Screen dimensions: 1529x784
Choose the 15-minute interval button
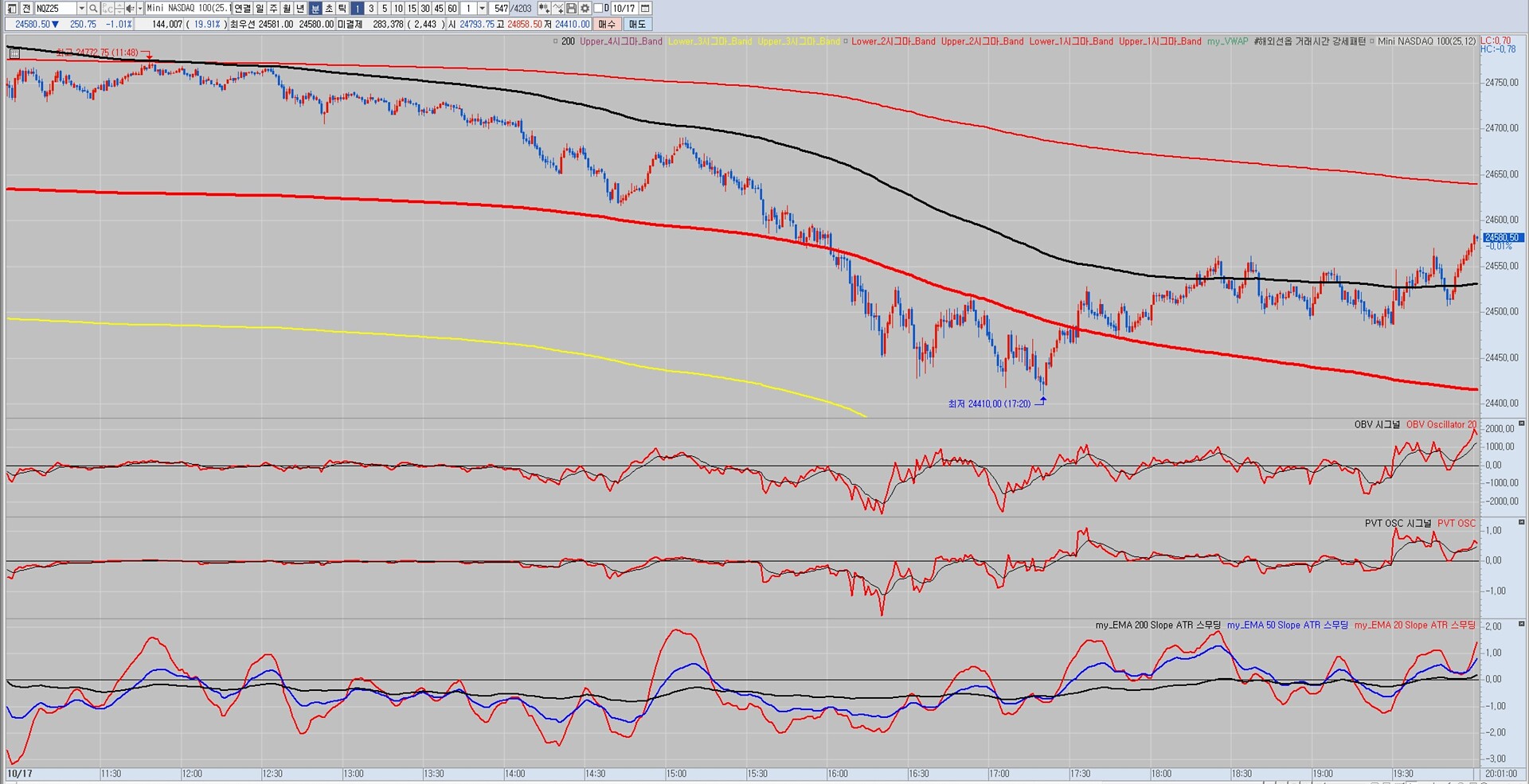point(412,8)
